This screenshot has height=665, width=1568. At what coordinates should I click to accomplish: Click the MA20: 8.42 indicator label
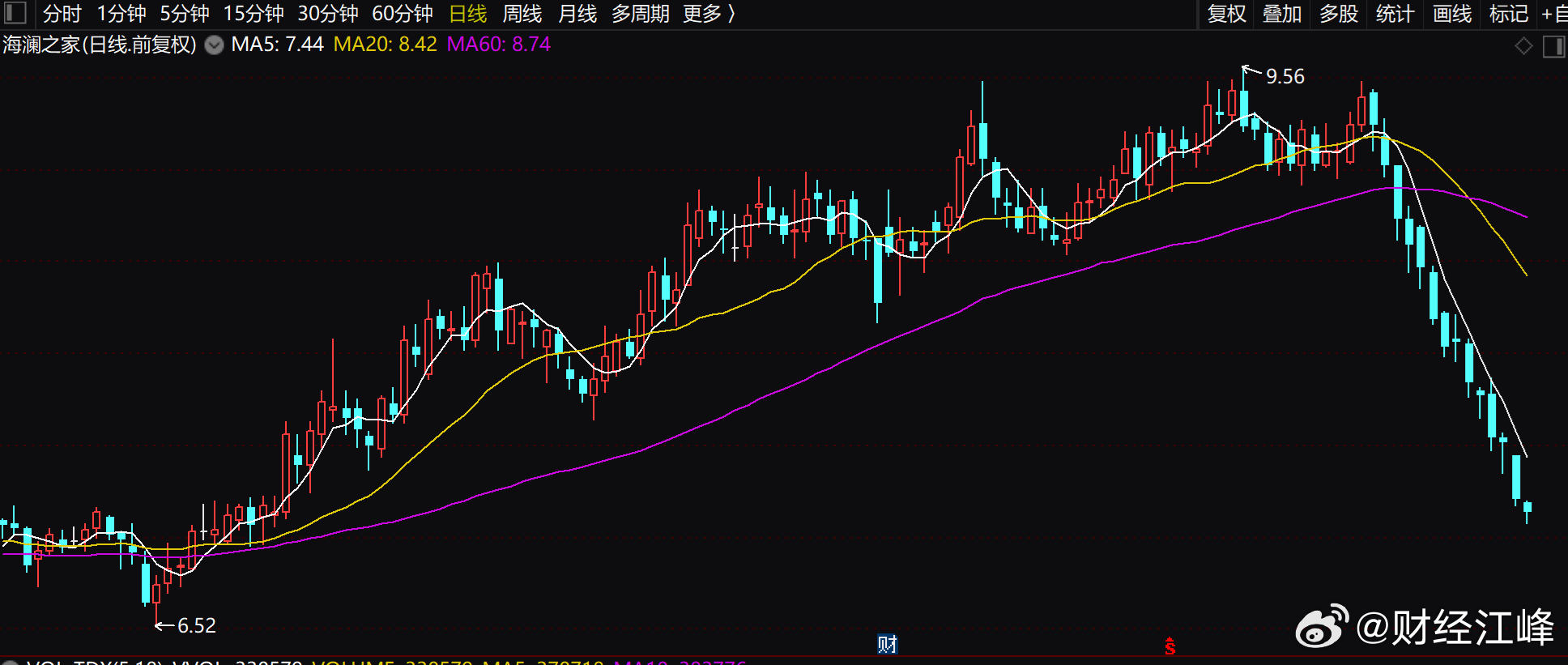click(x=386, y=45)
